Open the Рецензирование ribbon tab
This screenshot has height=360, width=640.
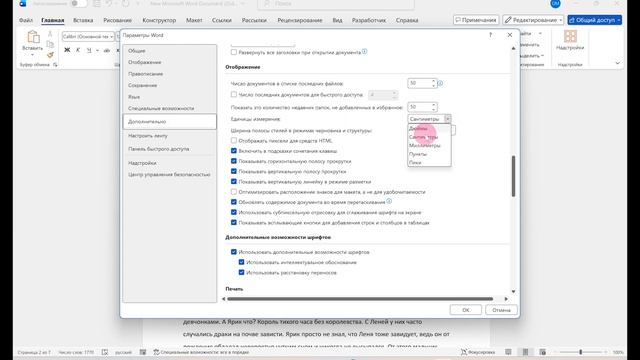(300, 20)
